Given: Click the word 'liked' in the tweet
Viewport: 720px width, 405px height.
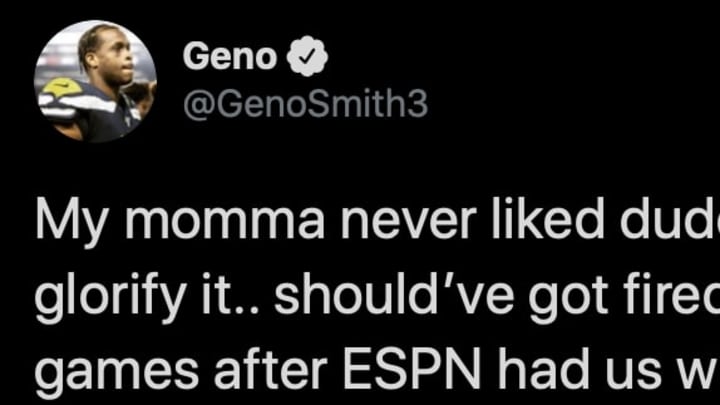Looking at the screenshot, I should [547, 219].
